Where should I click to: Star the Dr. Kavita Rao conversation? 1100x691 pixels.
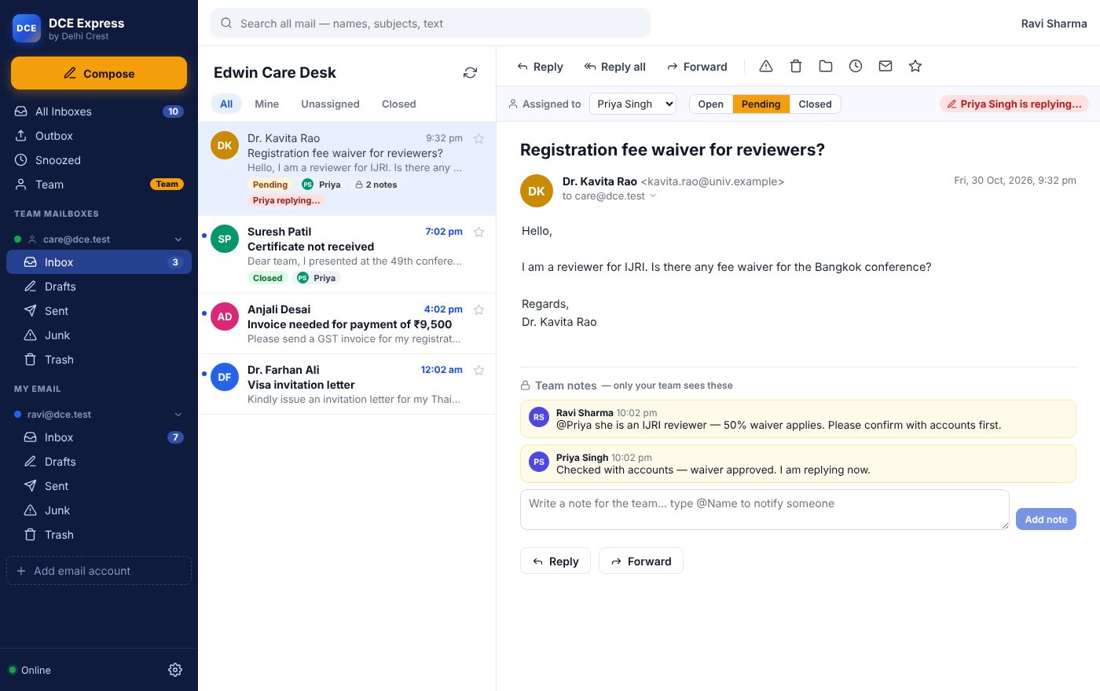pyautogui.click(x=478, y=139)
